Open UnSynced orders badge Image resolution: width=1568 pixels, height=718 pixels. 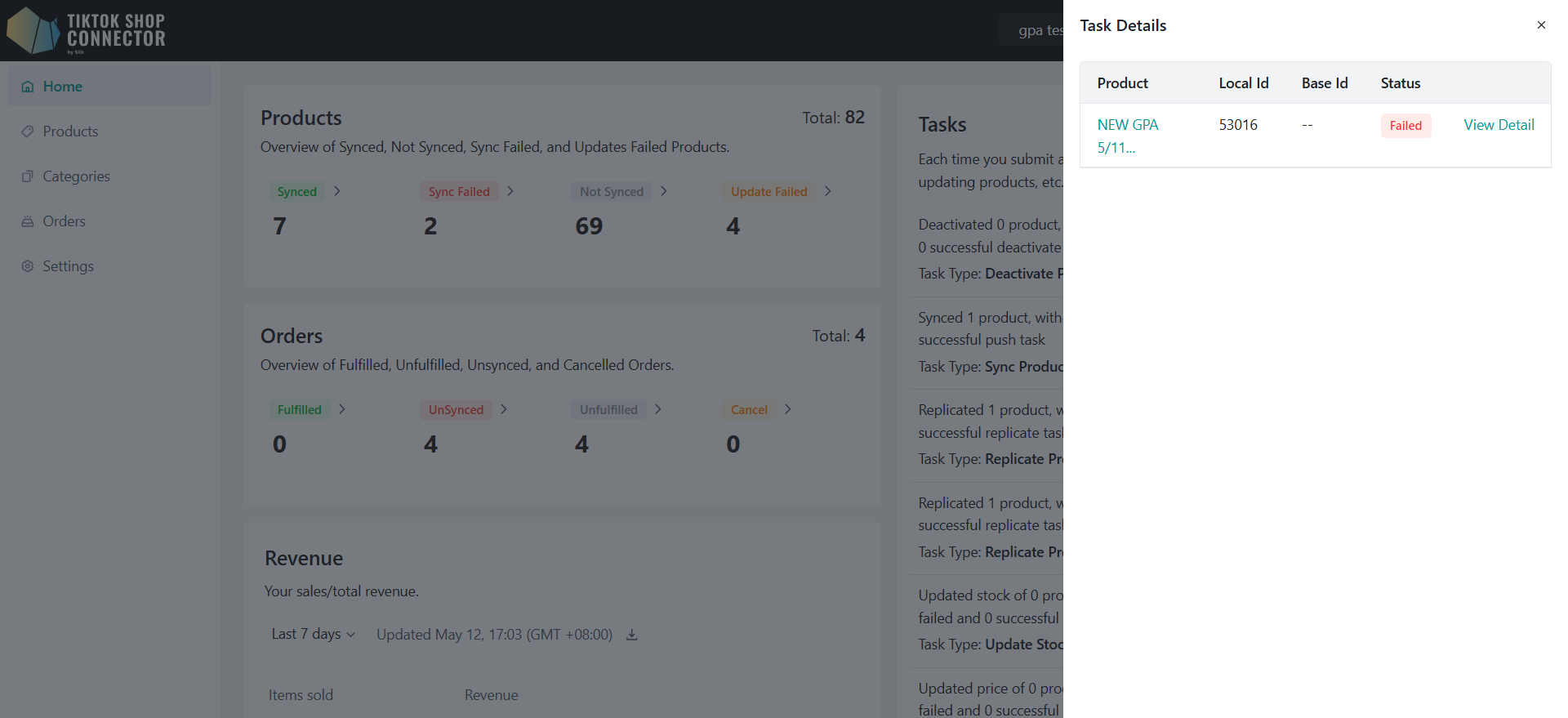coord(456,410)
